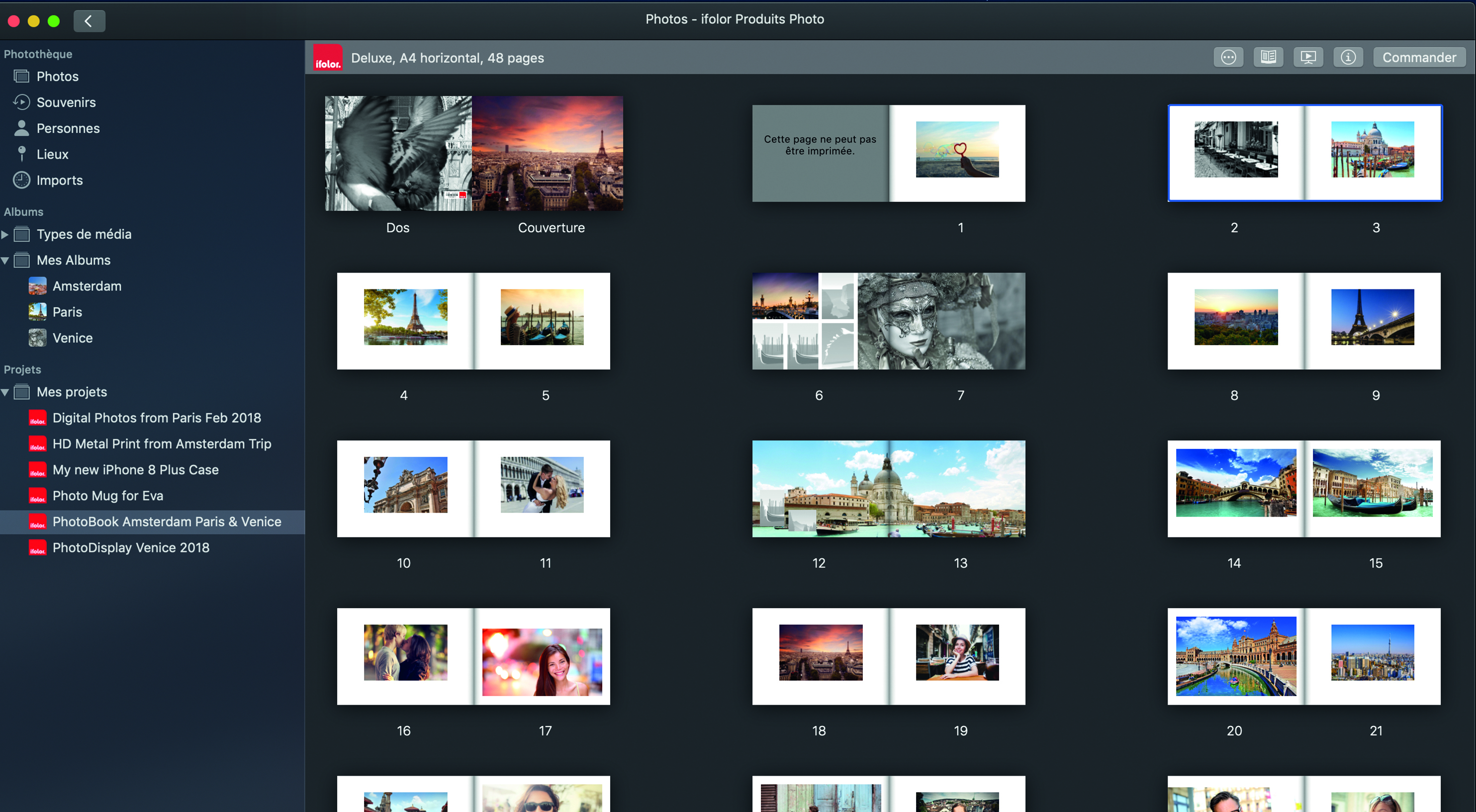Select page 17 smiling woman photo
The height and width of the screenshot is (812, 1476).
(x=542, y=662)
